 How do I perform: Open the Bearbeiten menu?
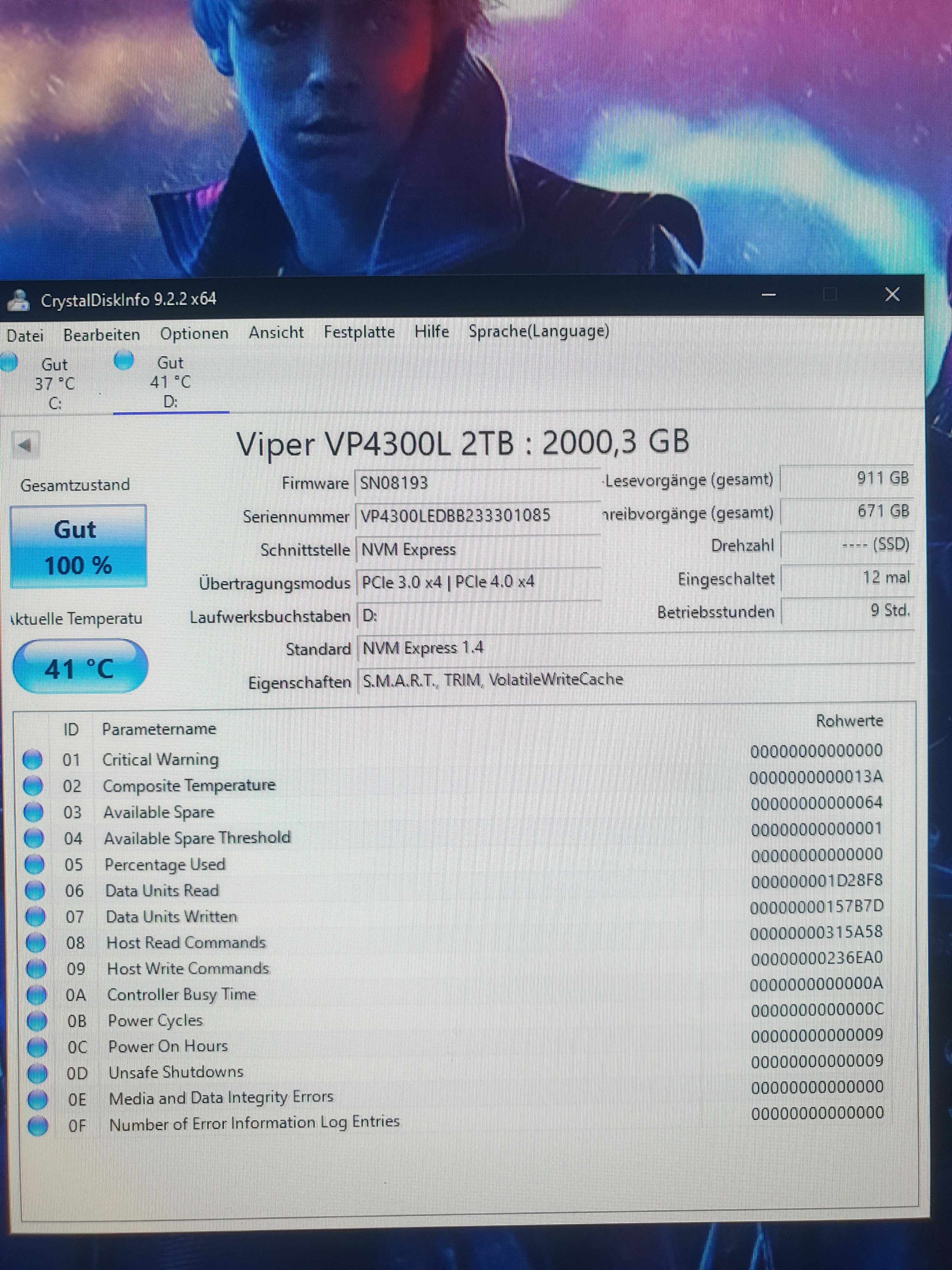102,335
